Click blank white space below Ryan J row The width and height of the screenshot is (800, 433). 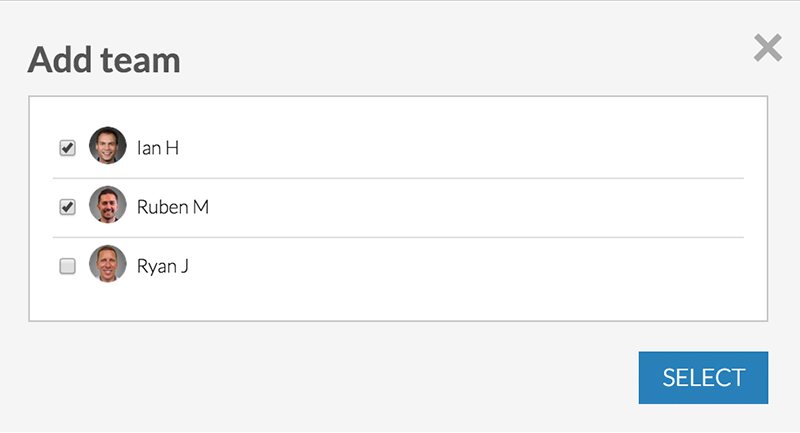click(x=398, y=308)
